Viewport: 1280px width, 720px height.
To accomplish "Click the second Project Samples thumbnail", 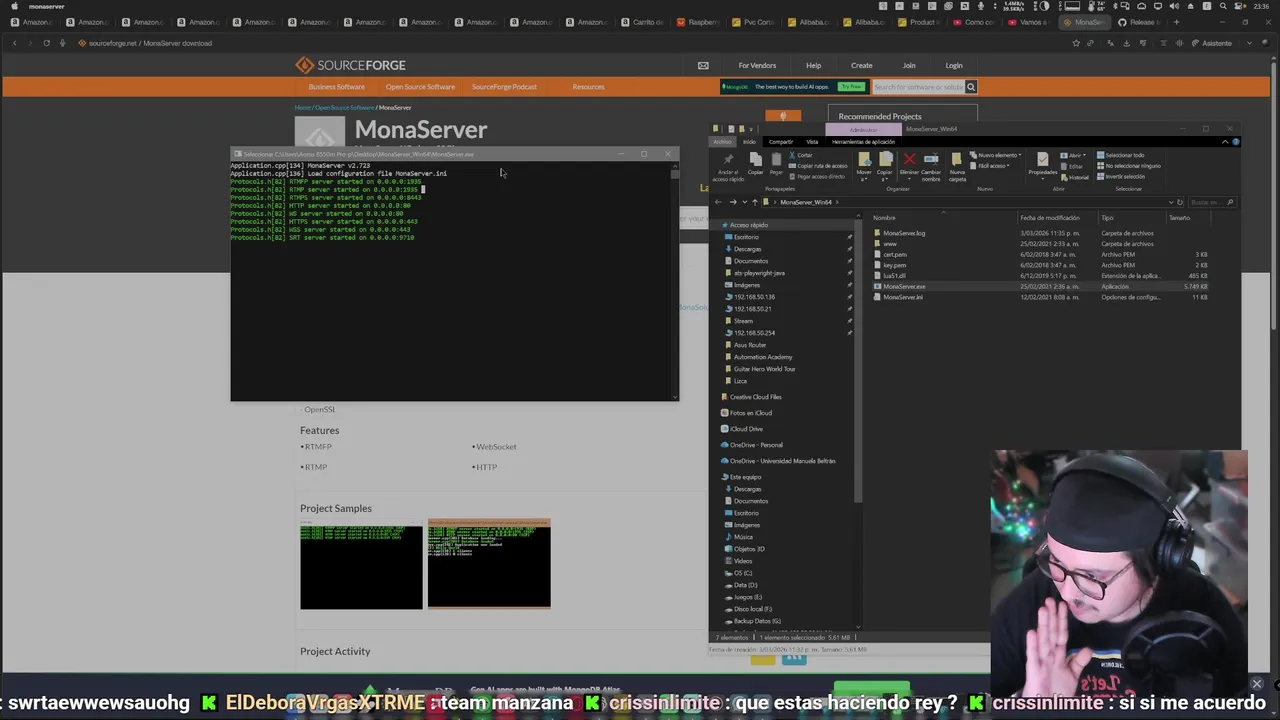I will point(489,564).
